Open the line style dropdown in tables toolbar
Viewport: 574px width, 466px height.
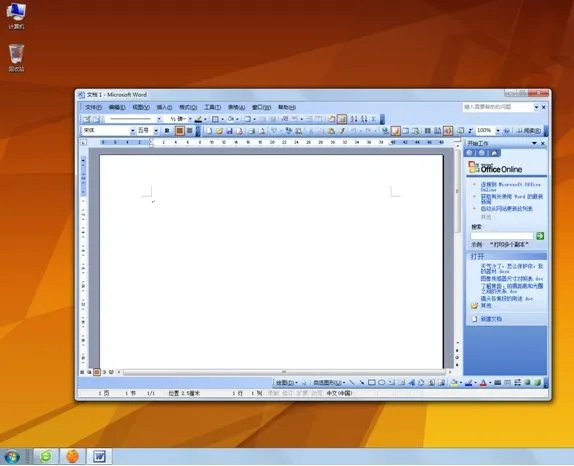[x=159, y=119]
